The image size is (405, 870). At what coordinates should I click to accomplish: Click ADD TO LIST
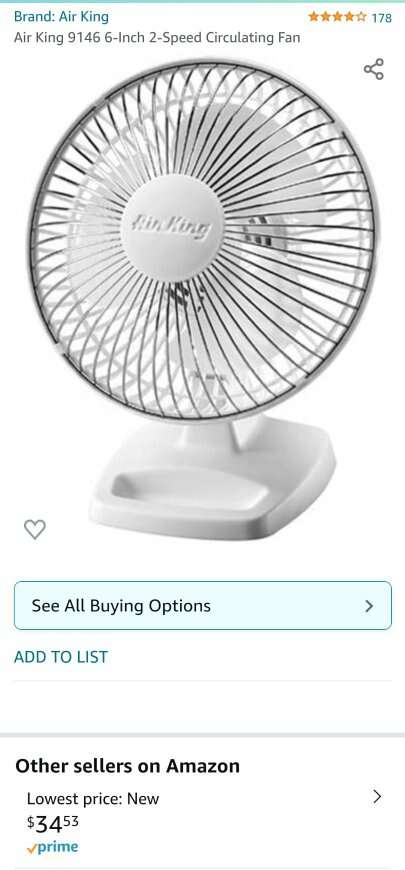click(61, 657)
